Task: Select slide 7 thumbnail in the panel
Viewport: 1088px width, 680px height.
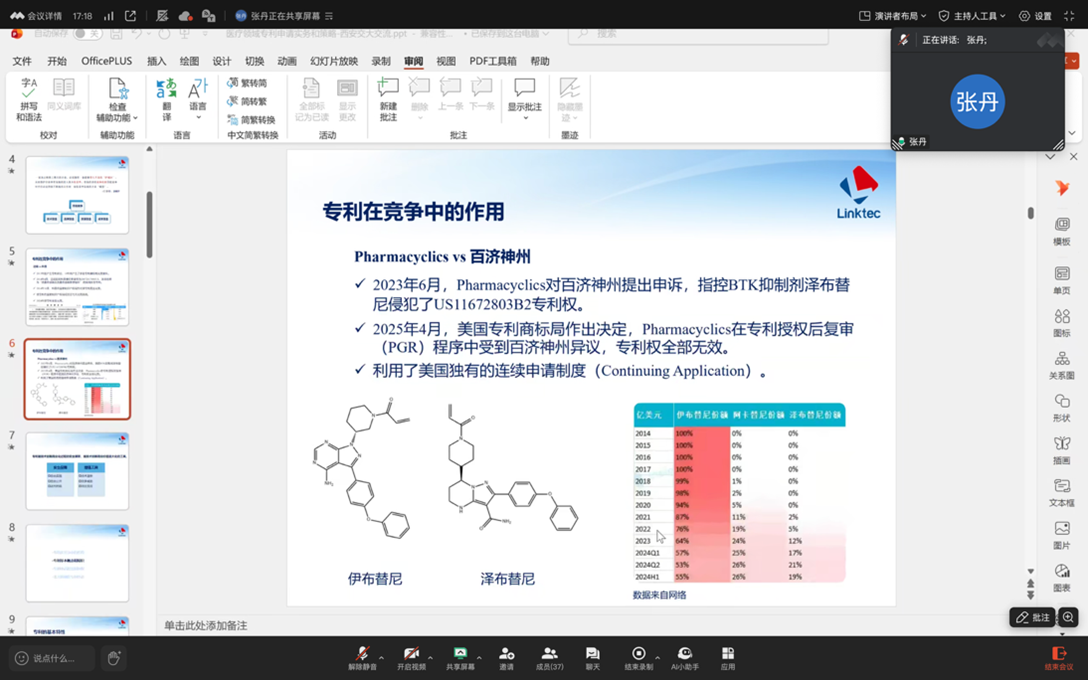Action: click(77, 471)
